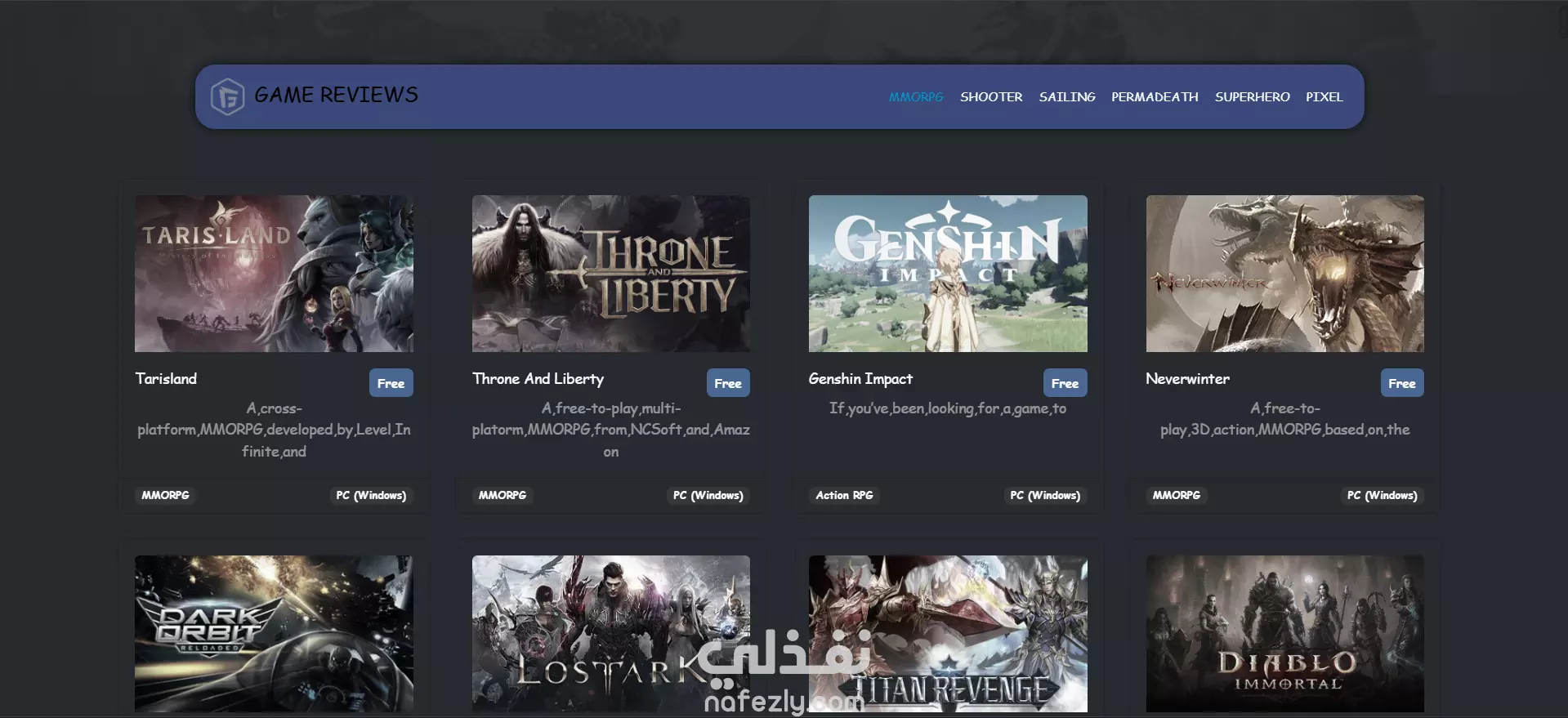Open the Throne and Liberty thumbnail

[610, 274]
